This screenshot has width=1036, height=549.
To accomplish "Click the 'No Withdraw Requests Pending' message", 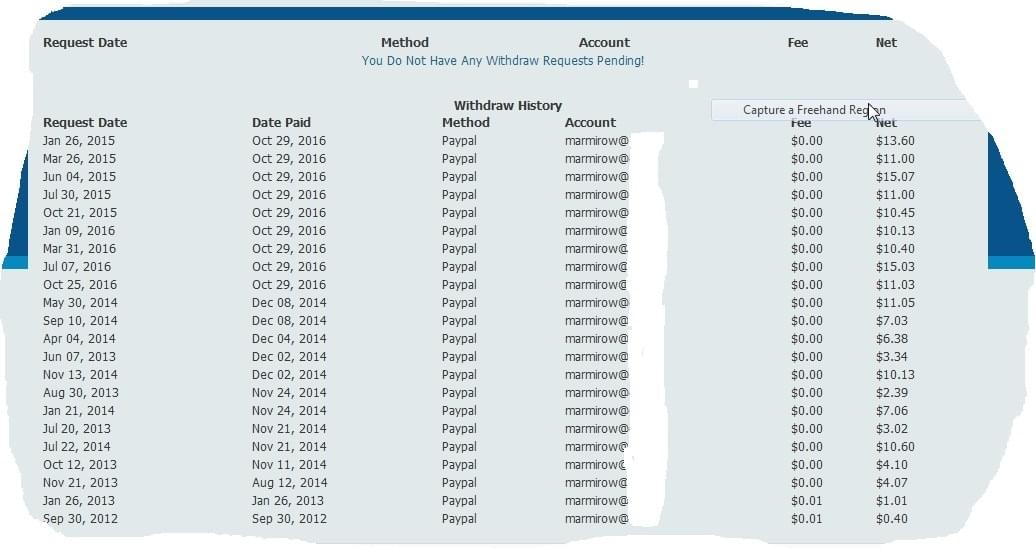I will [x=503, y=61].
